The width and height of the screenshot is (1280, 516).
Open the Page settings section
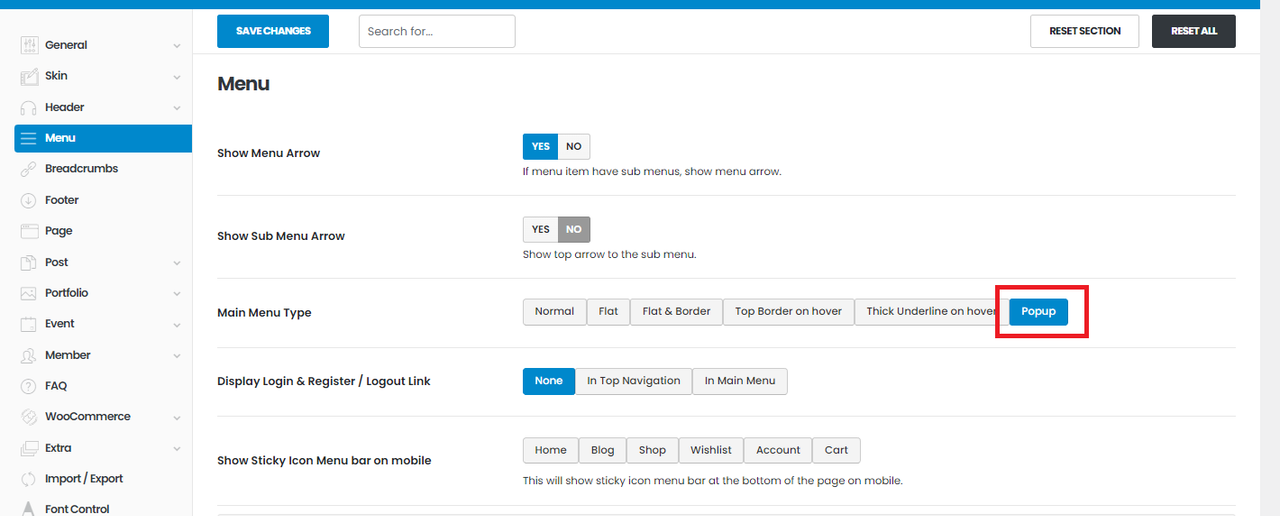(x=103, y=231)
